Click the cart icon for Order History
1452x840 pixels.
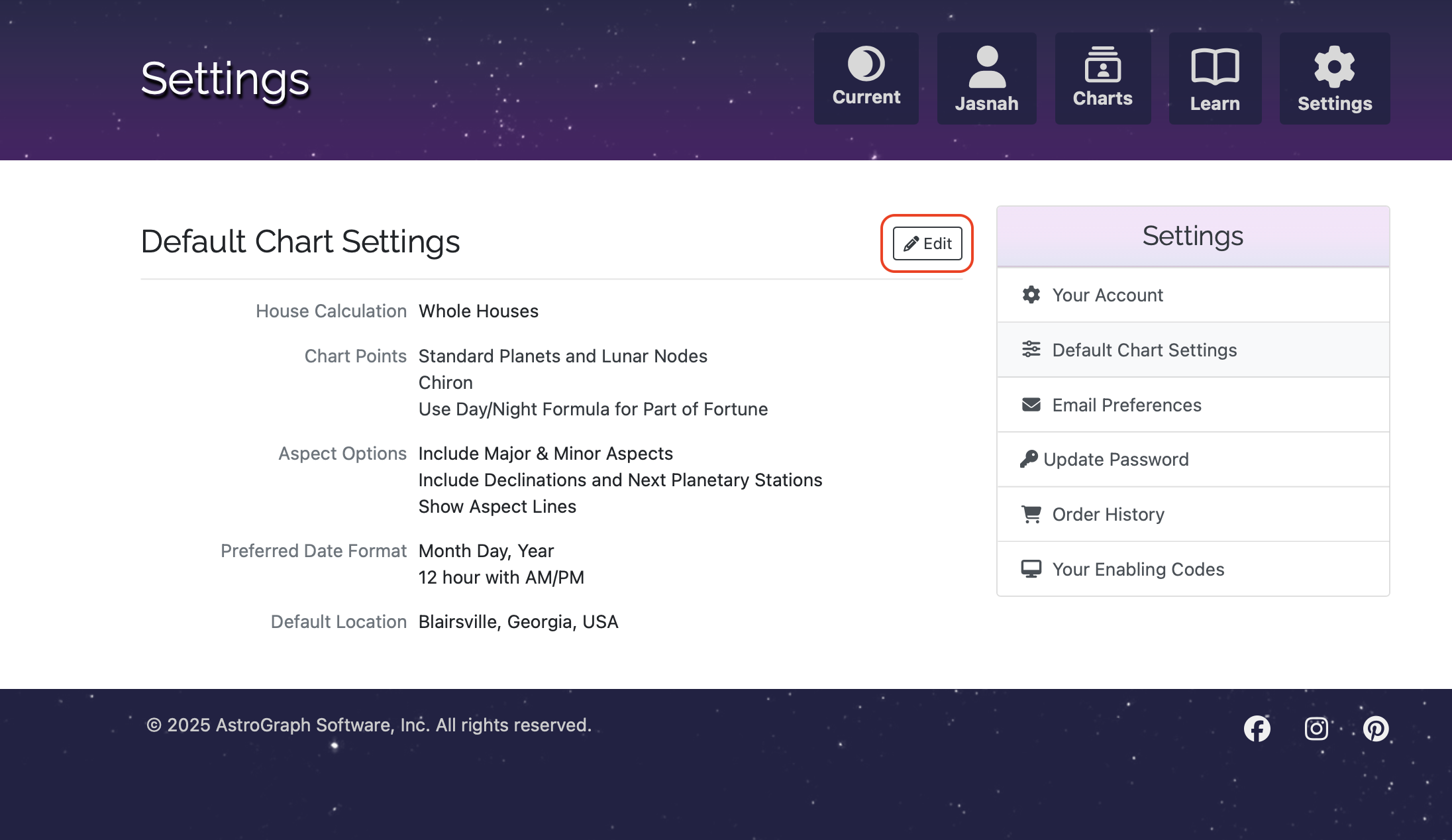pyautogui.click(x=1031, y=514)
